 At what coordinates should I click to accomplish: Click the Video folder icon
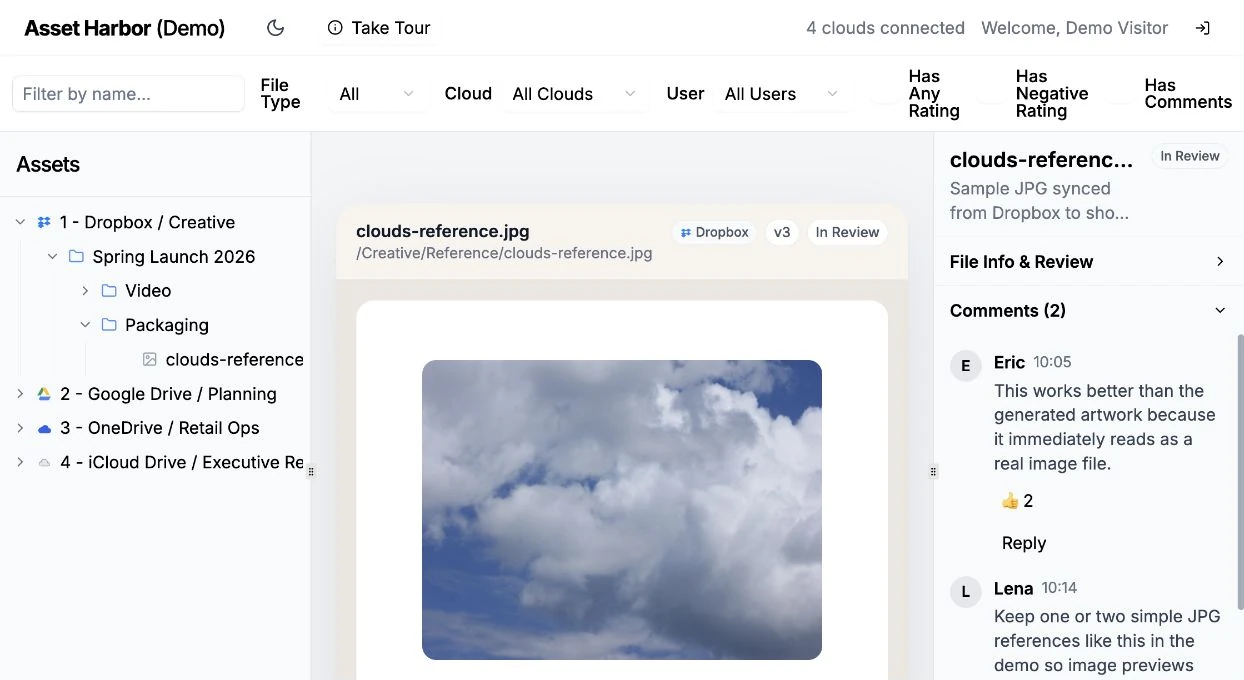click(x=109, y=291)
